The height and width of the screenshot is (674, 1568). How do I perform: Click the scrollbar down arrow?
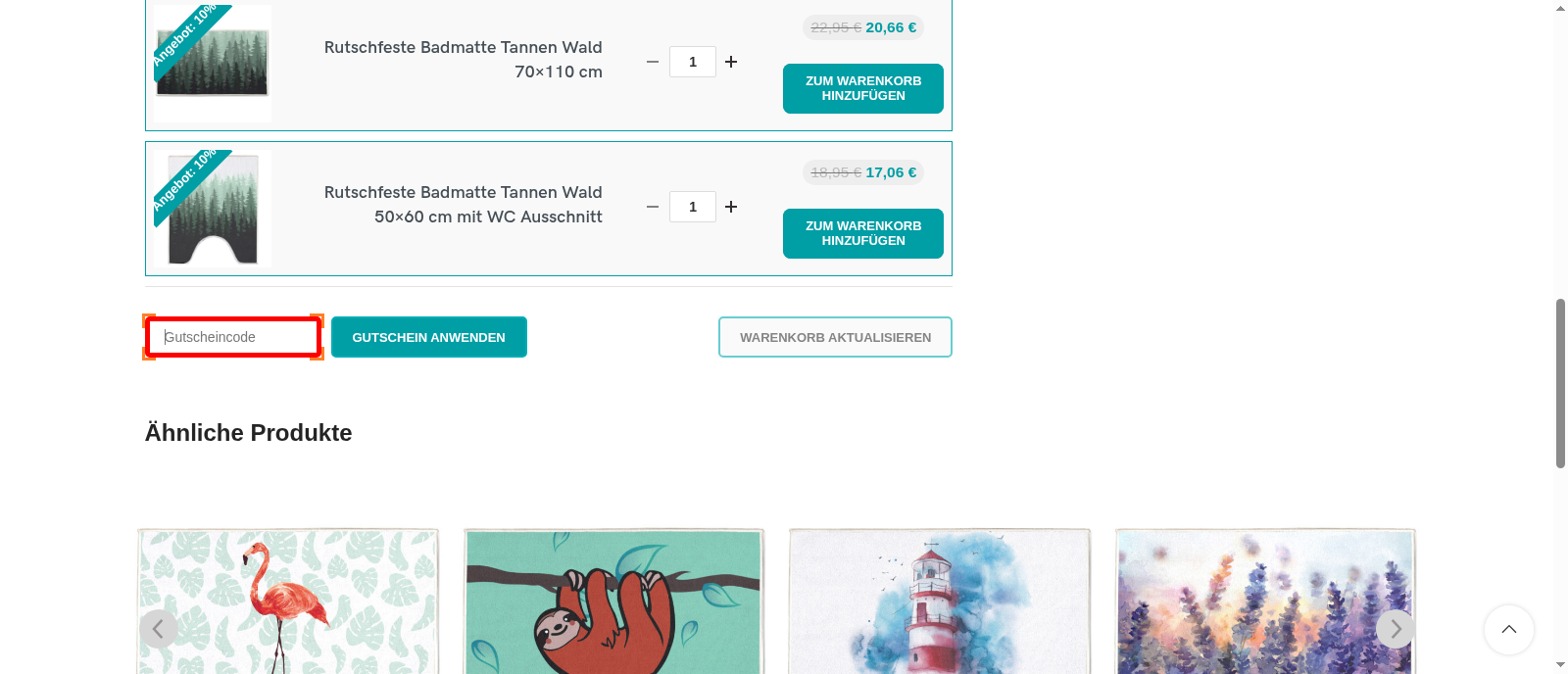click(1559, 666)
